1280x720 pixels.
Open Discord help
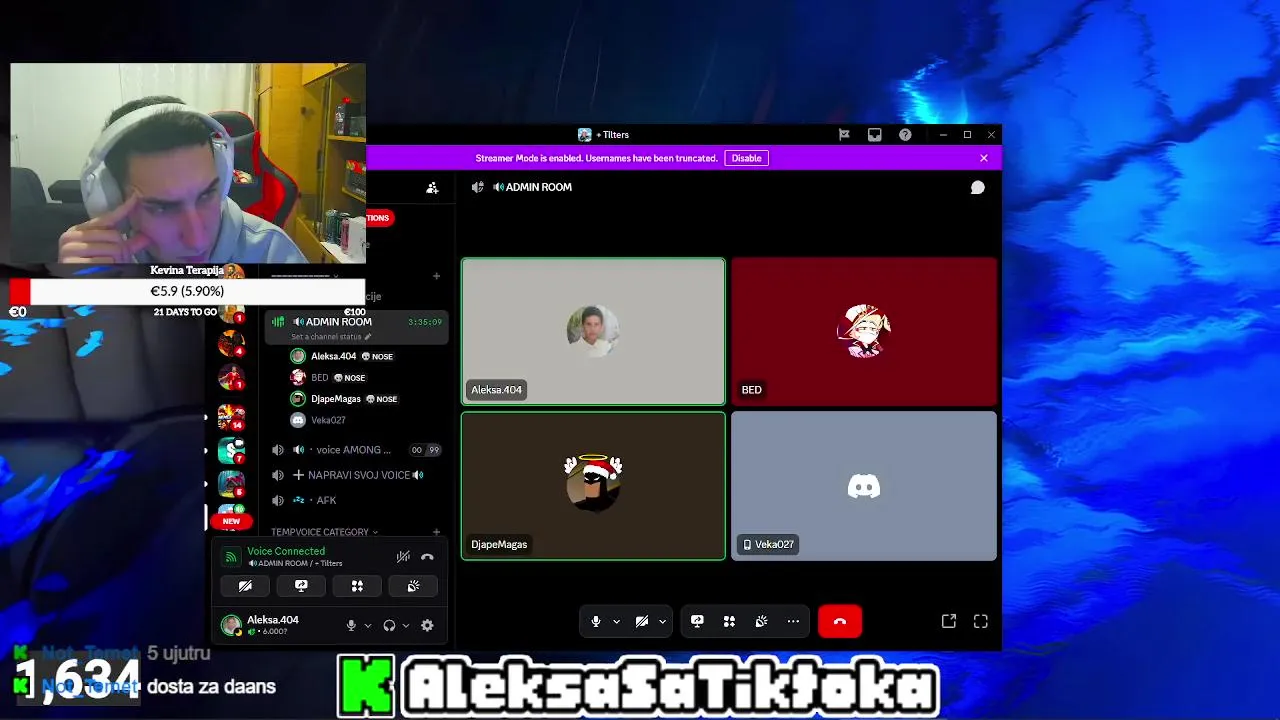[905, 135]
